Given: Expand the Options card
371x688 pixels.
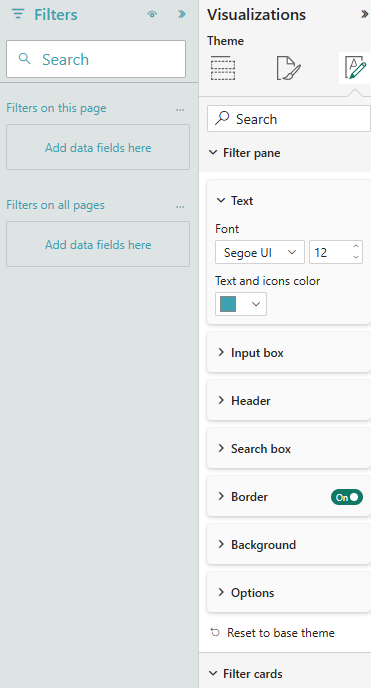Looking at the screenshot, I should tap(289, 592).
